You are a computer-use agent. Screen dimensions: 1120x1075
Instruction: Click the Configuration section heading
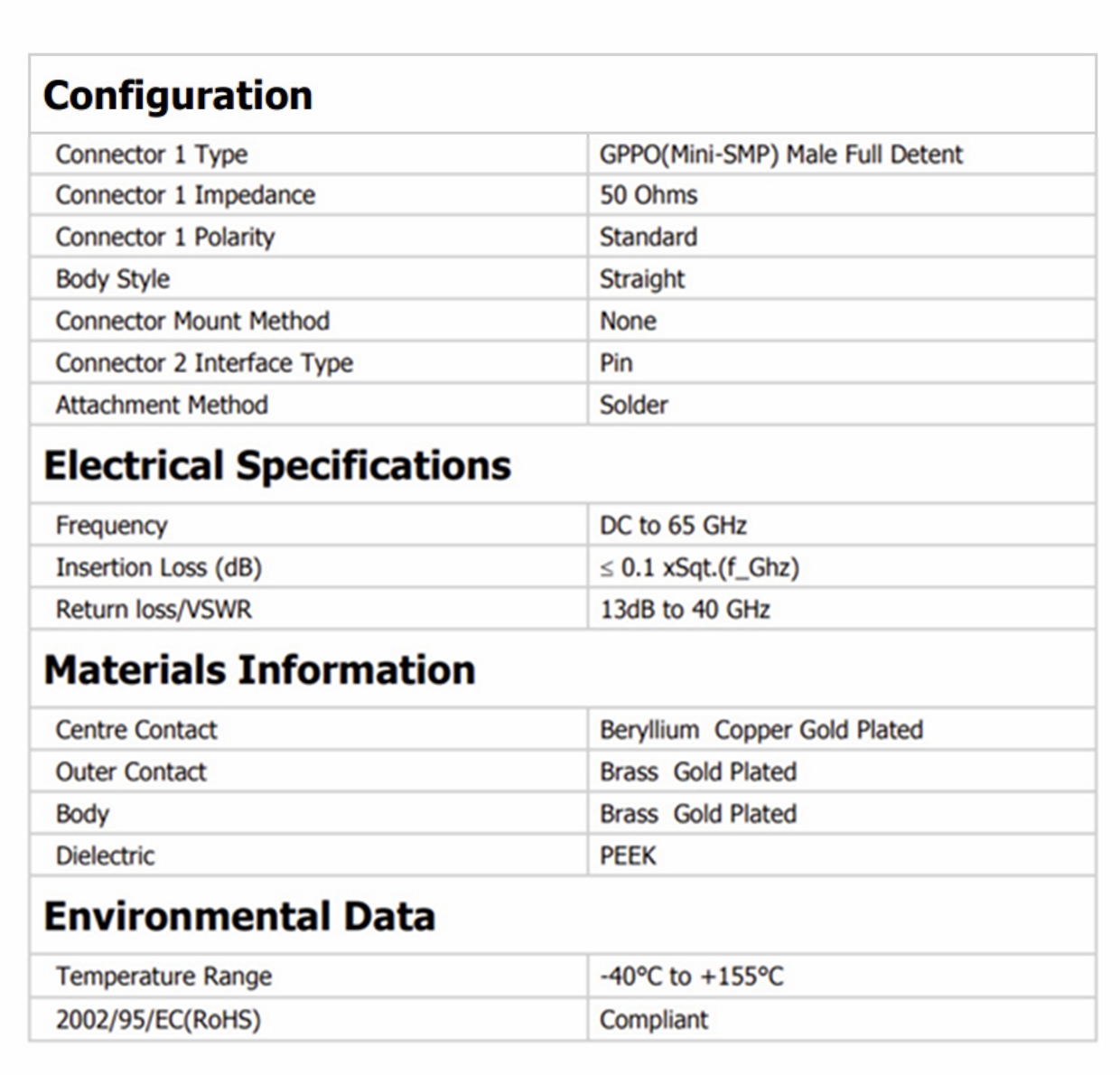point(178,96)
